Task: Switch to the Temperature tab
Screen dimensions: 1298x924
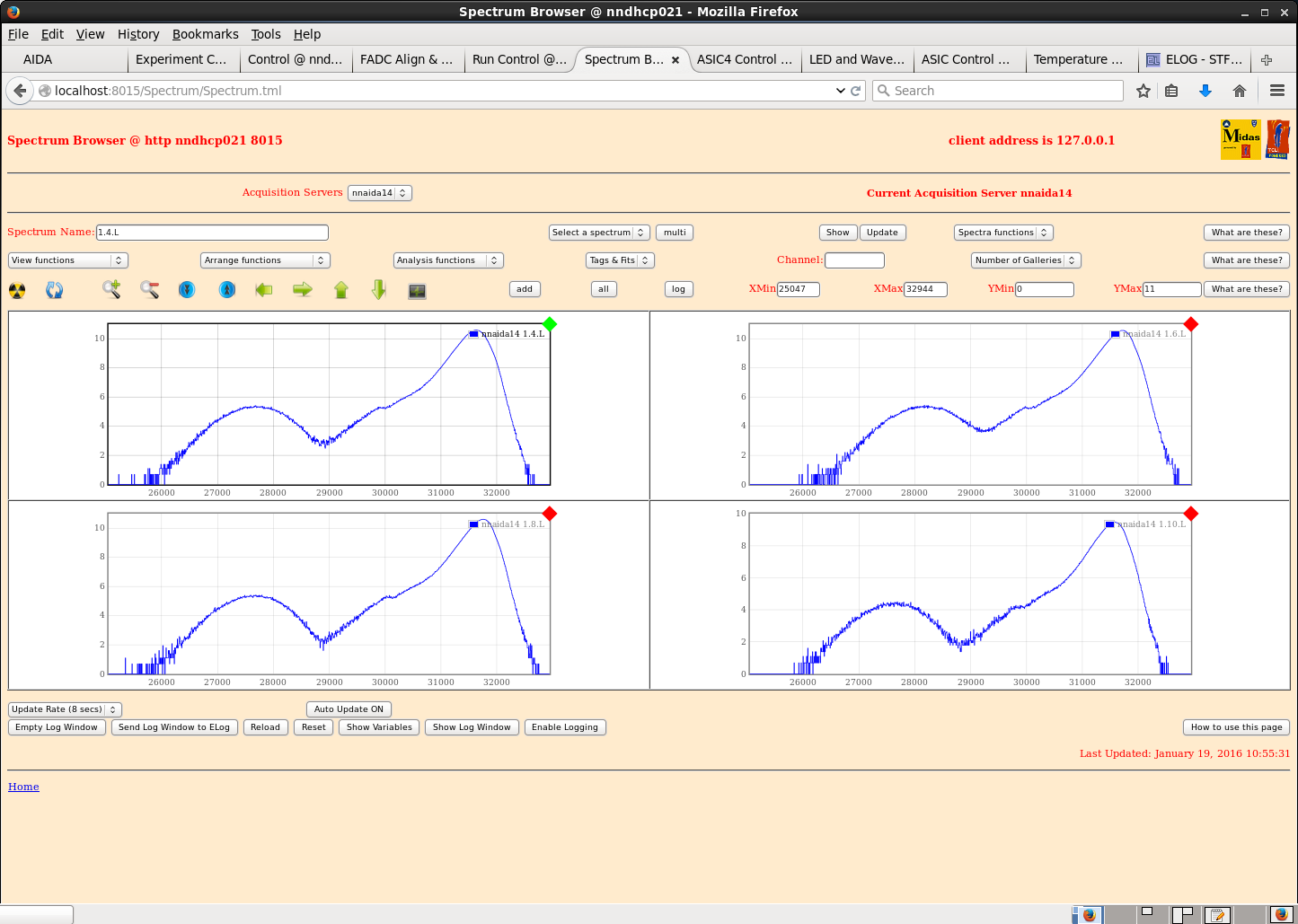Action: (1081, 60)
